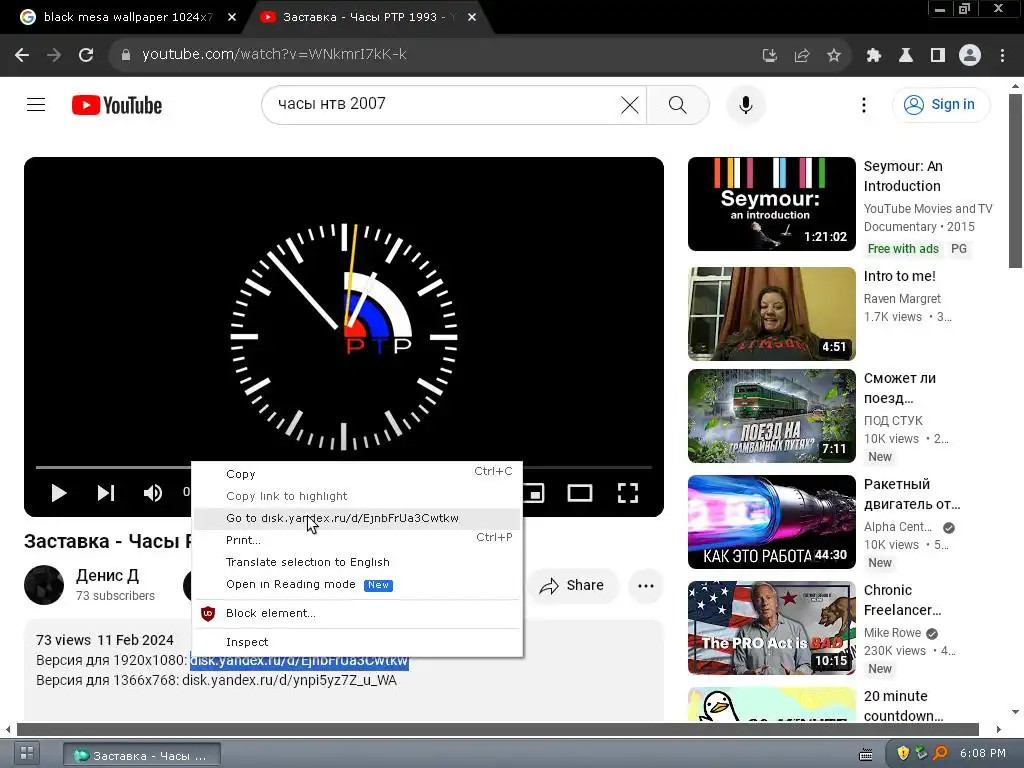Viewport: 1024px width, 768px height.
Task: Open more actions ellipsis under video
Action: pos(646,586)
